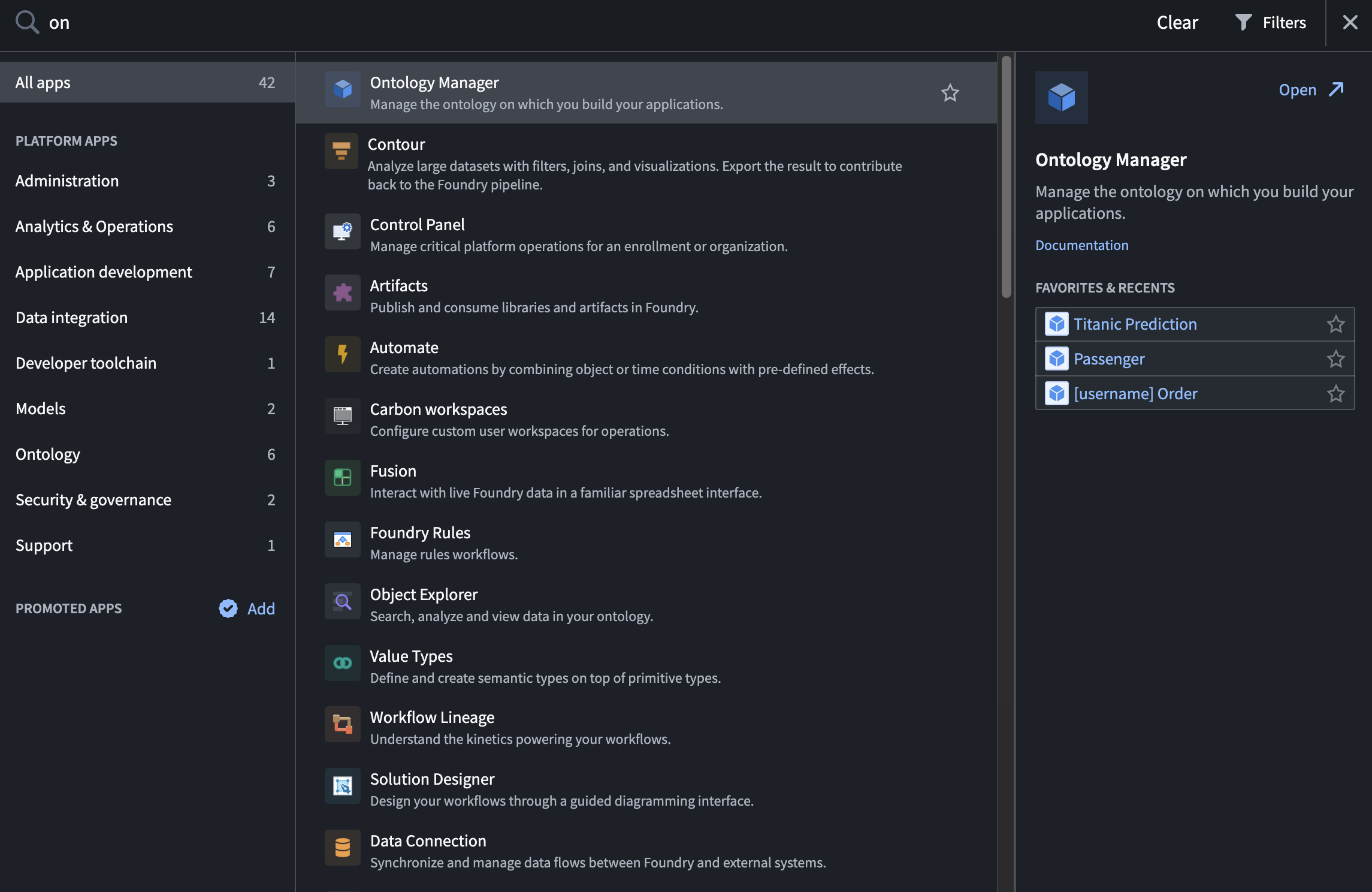Open the Filters dropdown
Image resolution: width=1372 pixels, height=892 pixels.
[1271, 23]
